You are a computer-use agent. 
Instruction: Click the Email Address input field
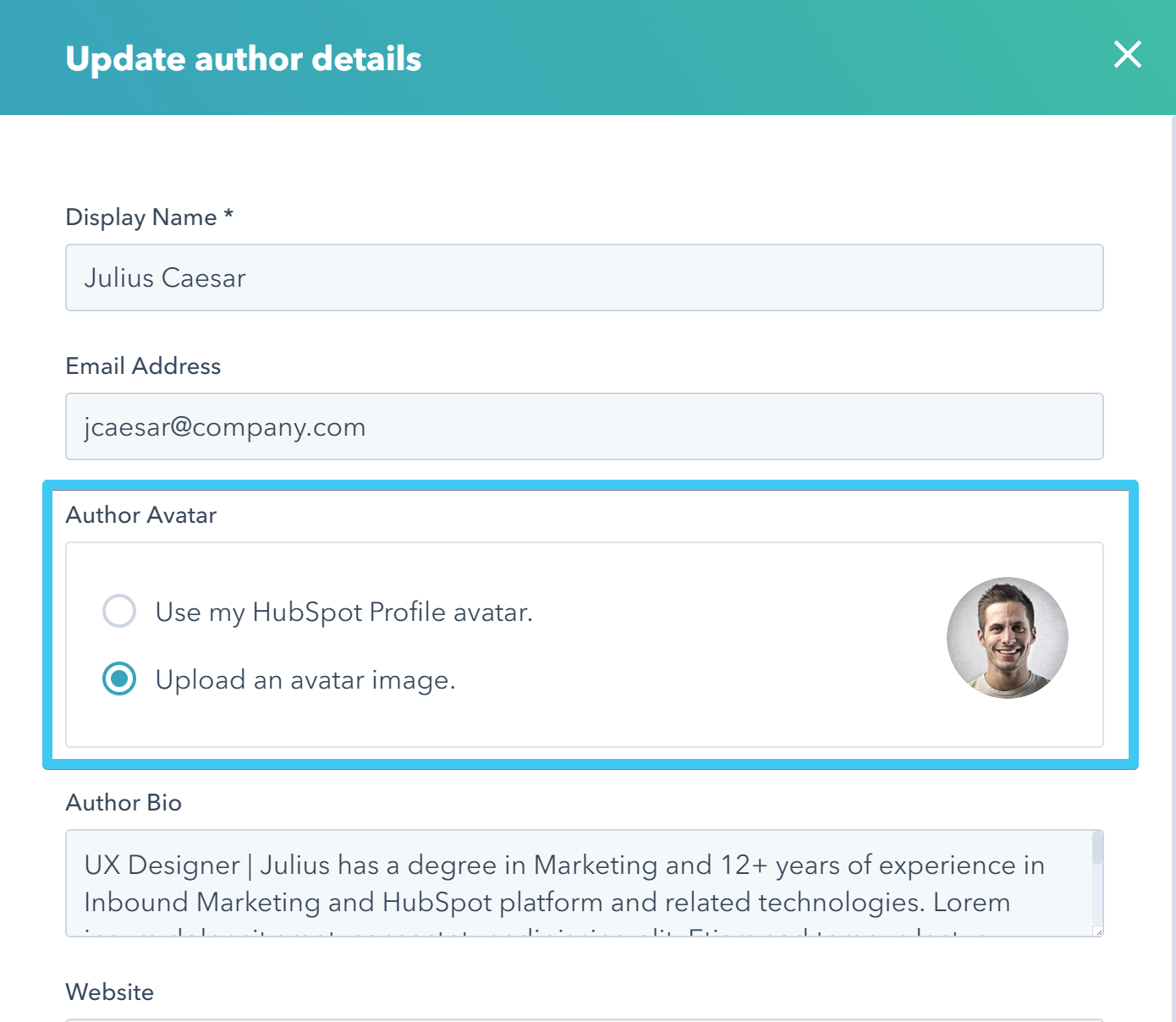584,426
